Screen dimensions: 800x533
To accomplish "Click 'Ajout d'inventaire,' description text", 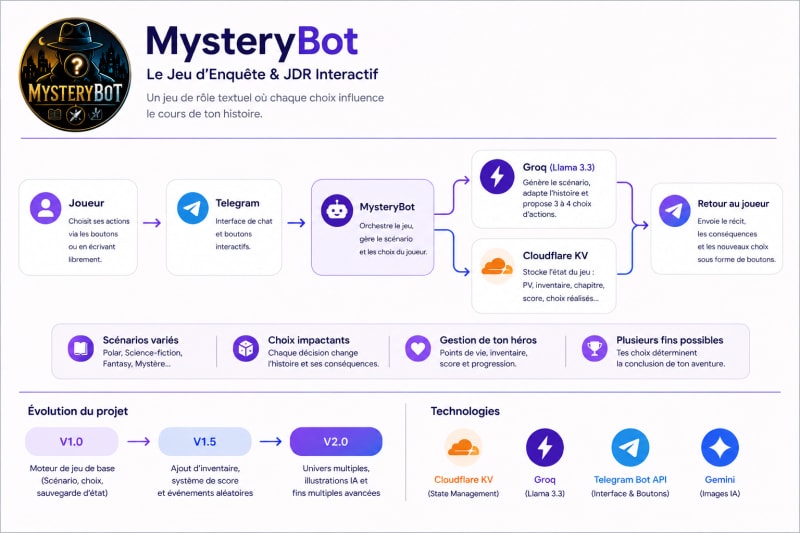I will 205,468.
